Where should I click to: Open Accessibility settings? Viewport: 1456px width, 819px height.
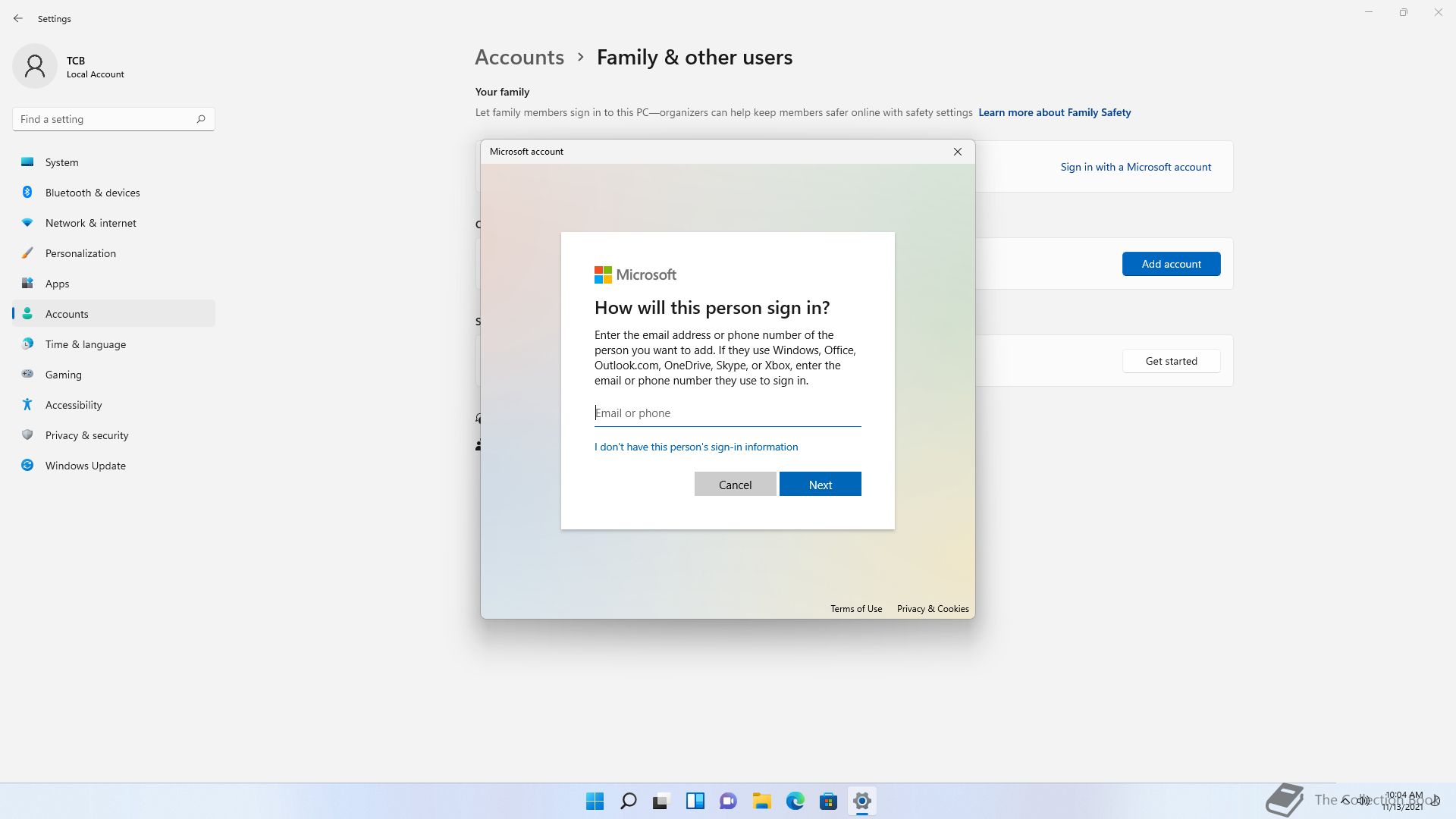[x=114, y=405]
